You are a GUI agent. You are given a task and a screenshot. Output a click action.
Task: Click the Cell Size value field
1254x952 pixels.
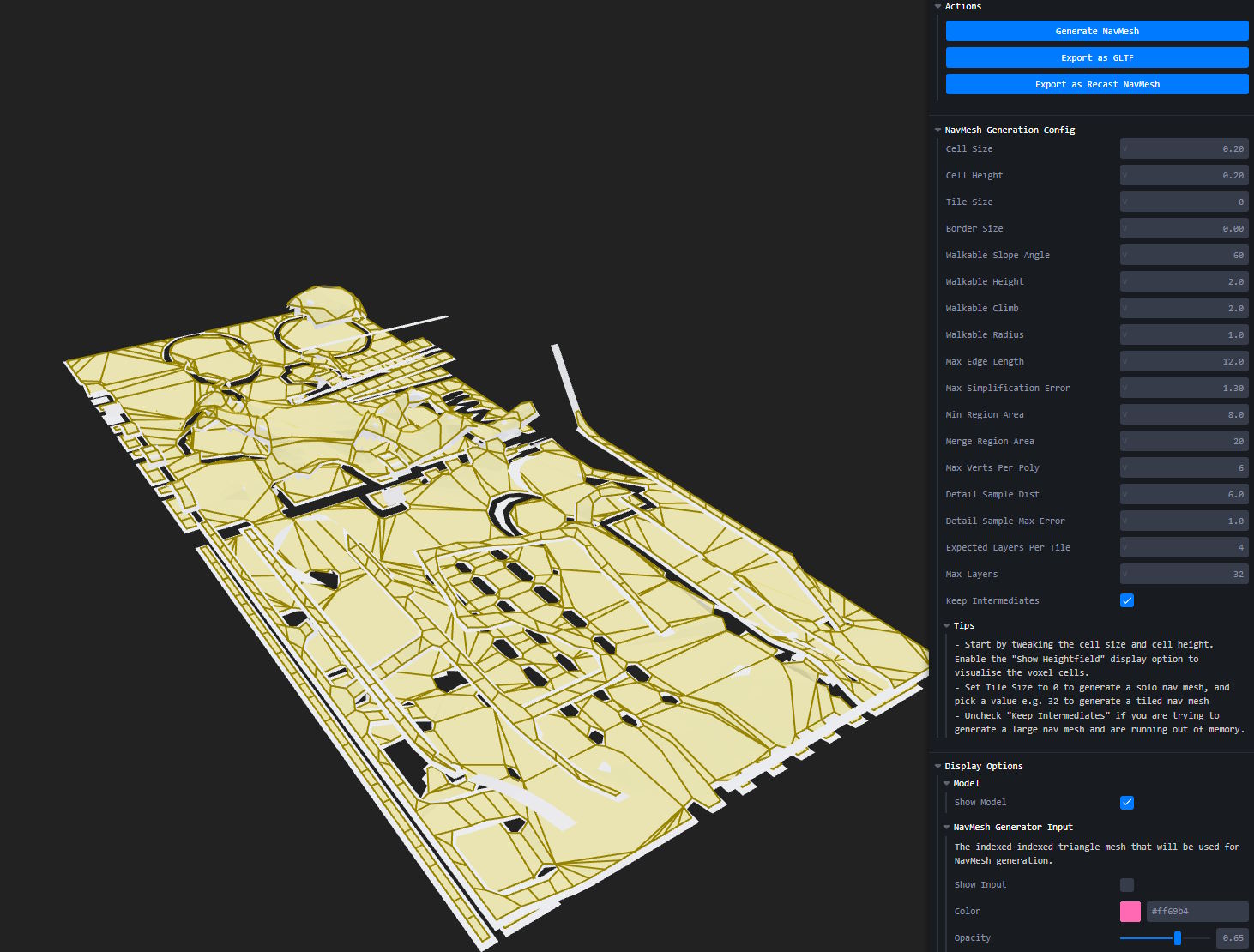[1184, 149]
